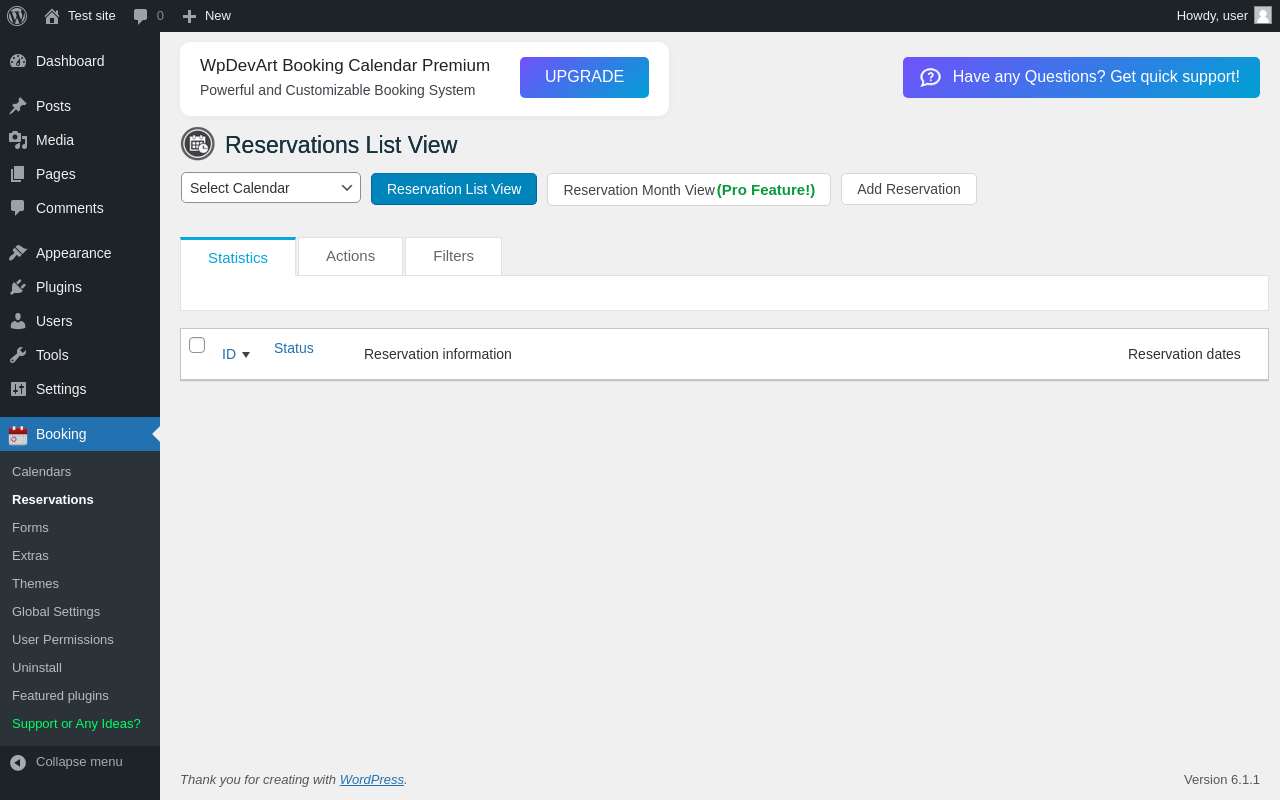Viewport: 1280px width, 800px height.
Task: Click the Media icon in sidebar
Action: tap(18, 140)
